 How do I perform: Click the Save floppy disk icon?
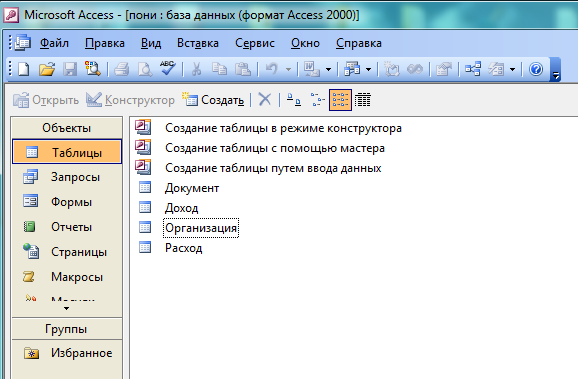point(70,69)
